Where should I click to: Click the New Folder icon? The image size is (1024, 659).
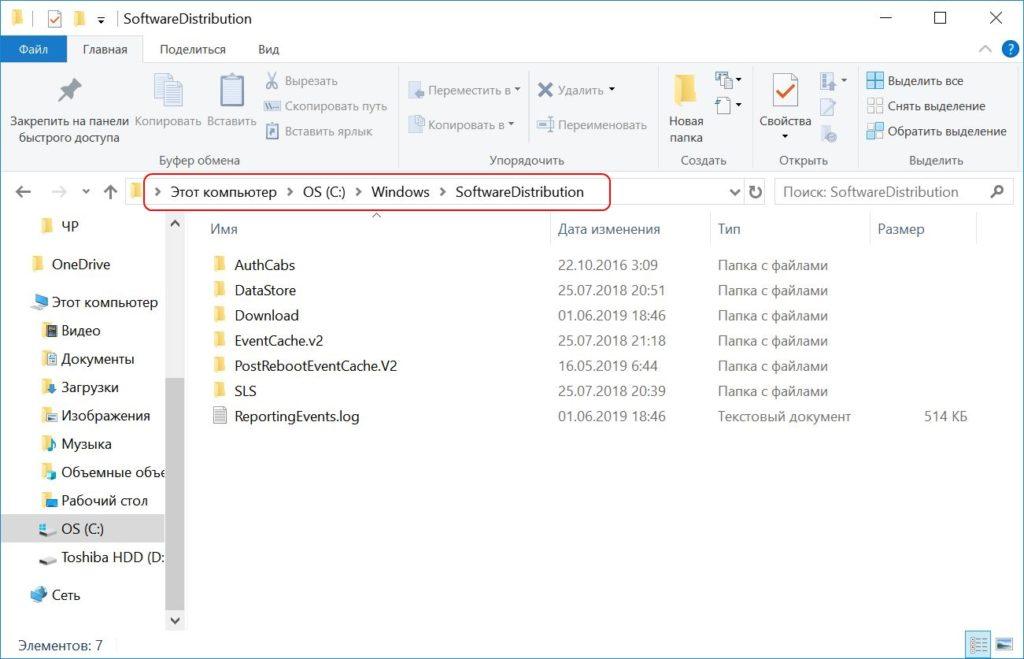tap(685, 92)
